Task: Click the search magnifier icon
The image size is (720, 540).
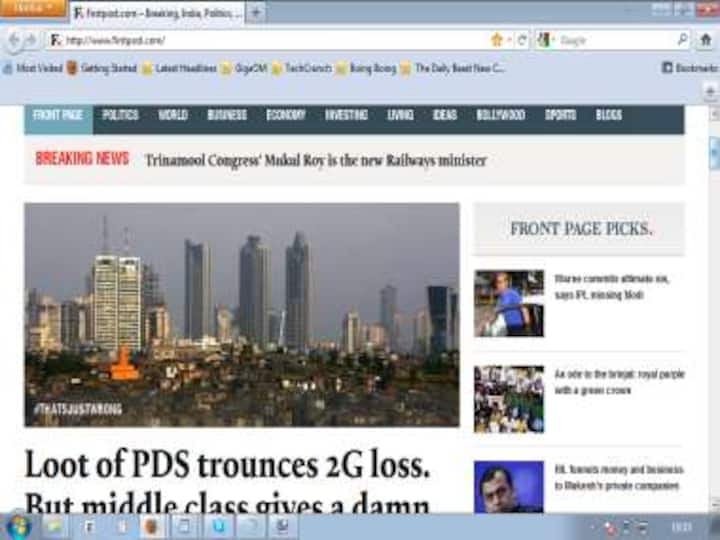Action: coord(682,40)
